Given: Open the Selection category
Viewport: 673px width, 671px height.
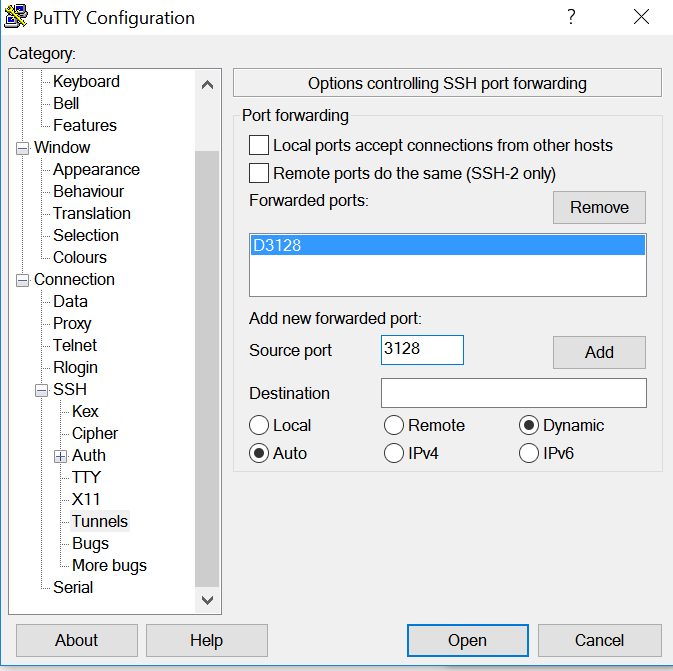Looking at the screenshot, I should click(x=86, y=235).
